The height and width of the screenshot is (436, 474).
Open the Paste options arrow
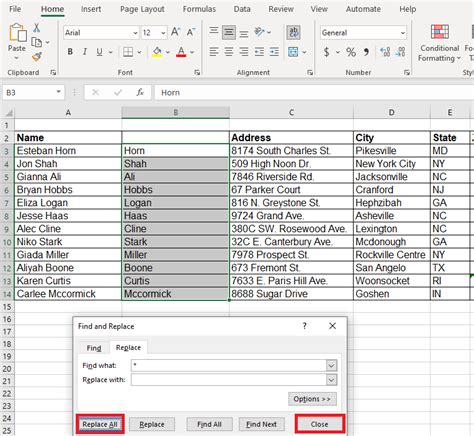[x=16, y=58]
